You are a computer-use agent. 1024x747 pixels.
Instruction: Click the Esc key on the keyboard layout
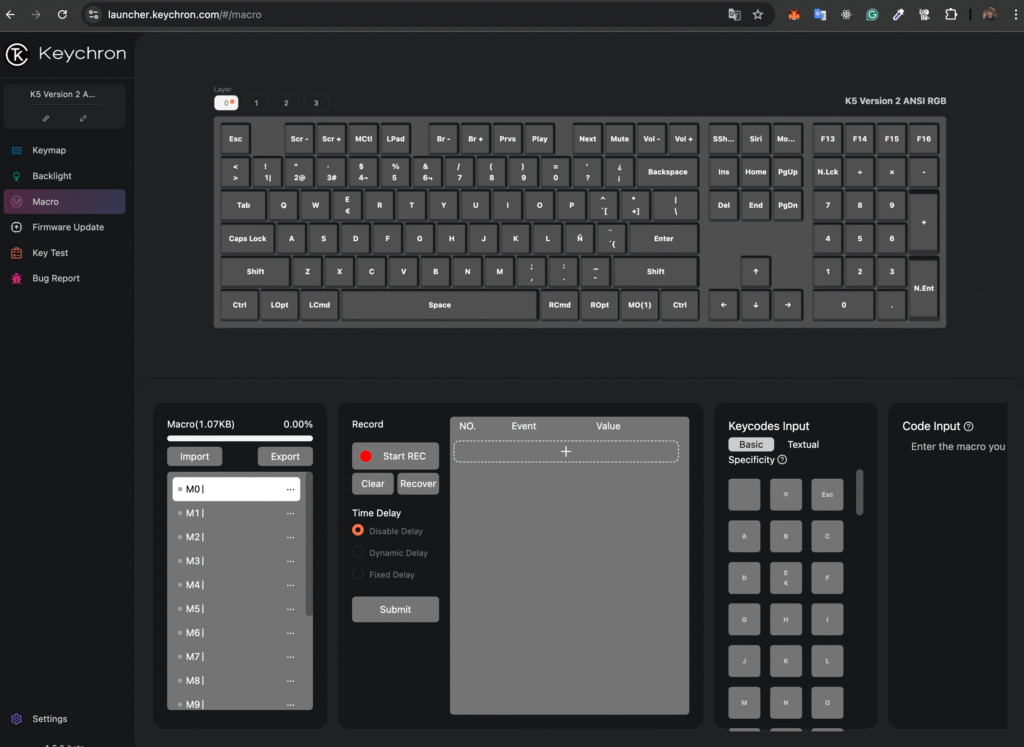236,139
